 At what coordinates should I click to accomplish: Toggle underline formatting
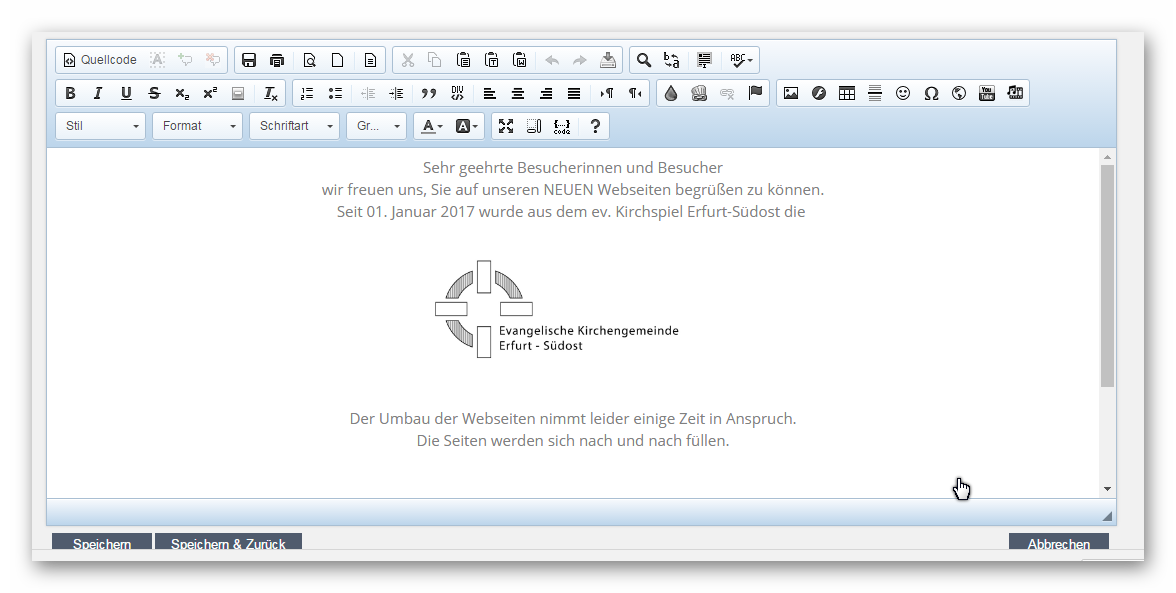click(126, 93)
